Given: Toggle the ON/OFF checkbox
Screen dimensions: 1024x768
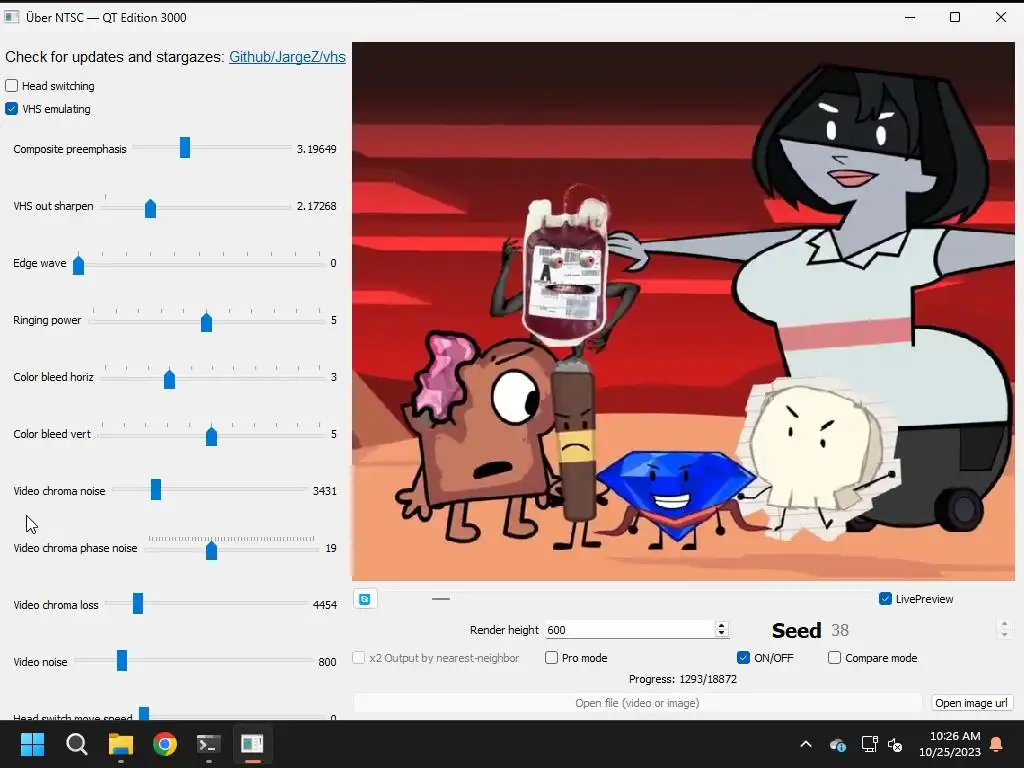Looking at the screenshot, I should 743,658.
